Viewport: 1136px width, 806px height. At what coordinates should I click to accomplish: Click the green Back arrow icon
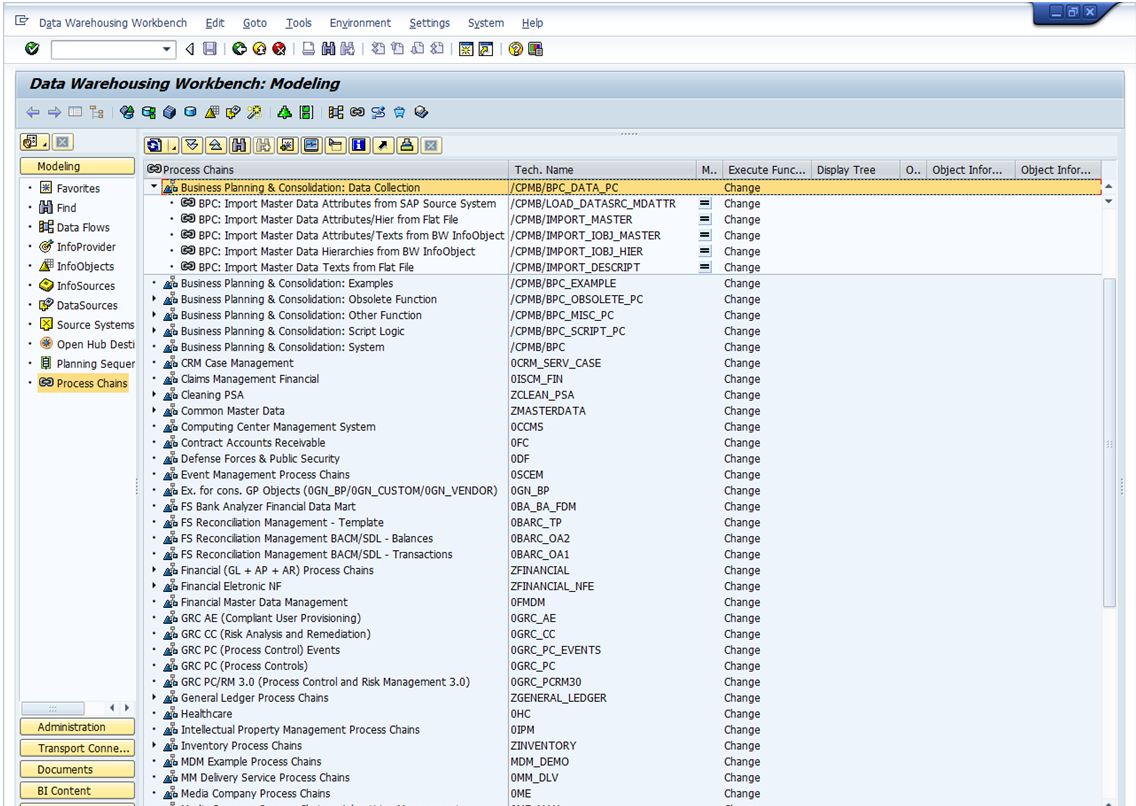pyautogui.click(x=239, y=49)
